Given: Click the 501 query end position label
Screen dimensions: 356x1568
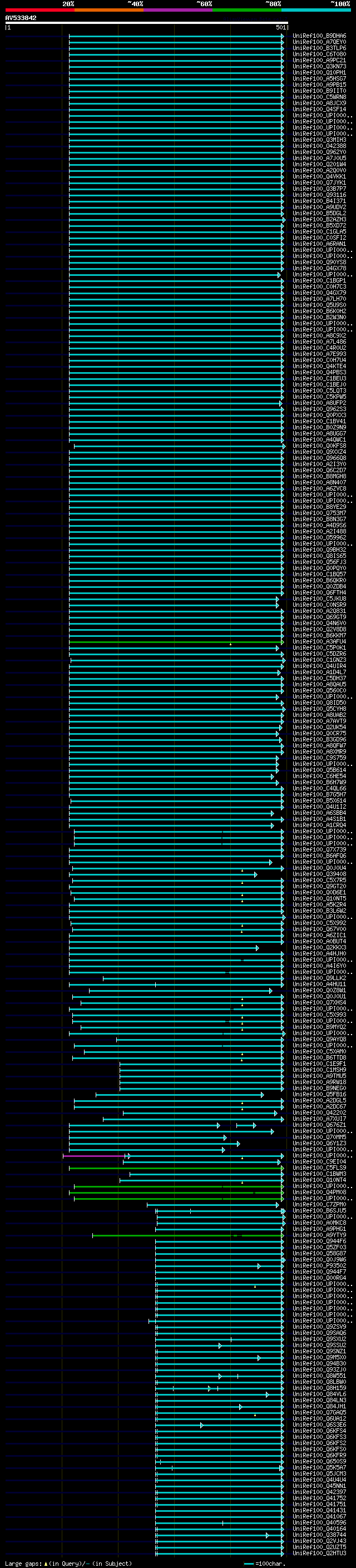Looking at the screenshot, I should [280, 27].
